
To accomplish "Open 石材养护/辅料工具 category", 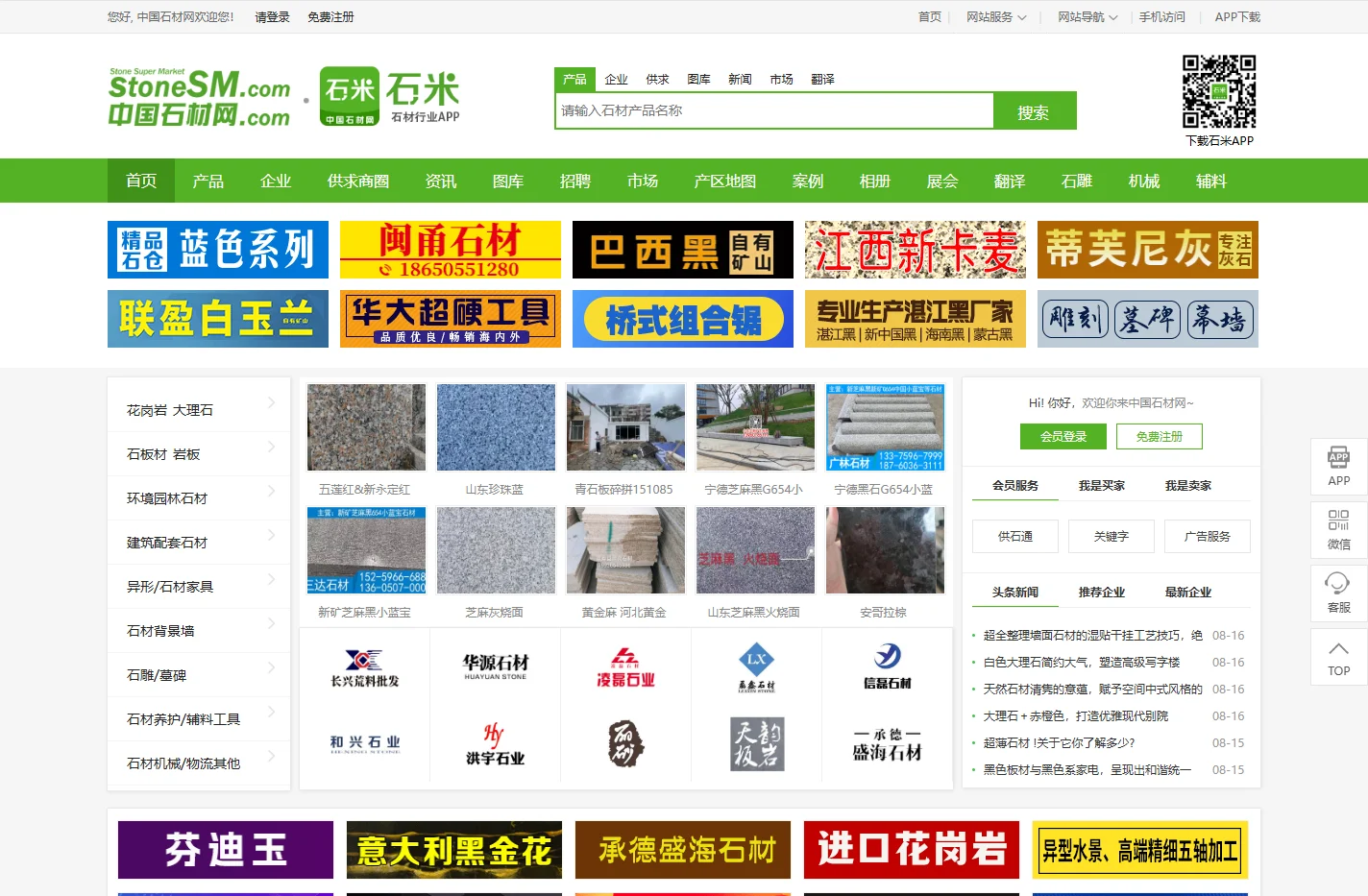I will coord(183,719).
